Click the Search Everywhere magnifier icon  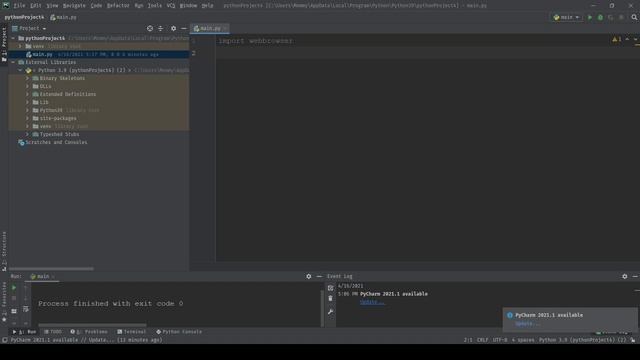point(634,17)
